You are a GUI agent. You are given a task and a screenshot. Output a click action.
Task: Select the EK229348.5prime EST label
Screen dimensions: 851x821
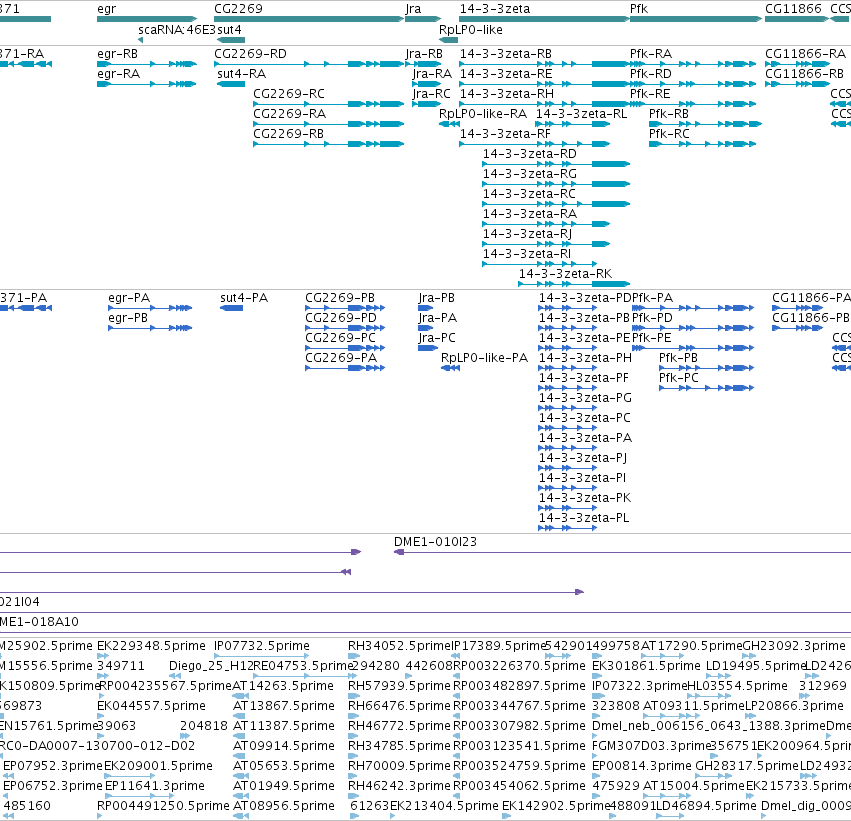pyautogui.click(x=151, y=646)
